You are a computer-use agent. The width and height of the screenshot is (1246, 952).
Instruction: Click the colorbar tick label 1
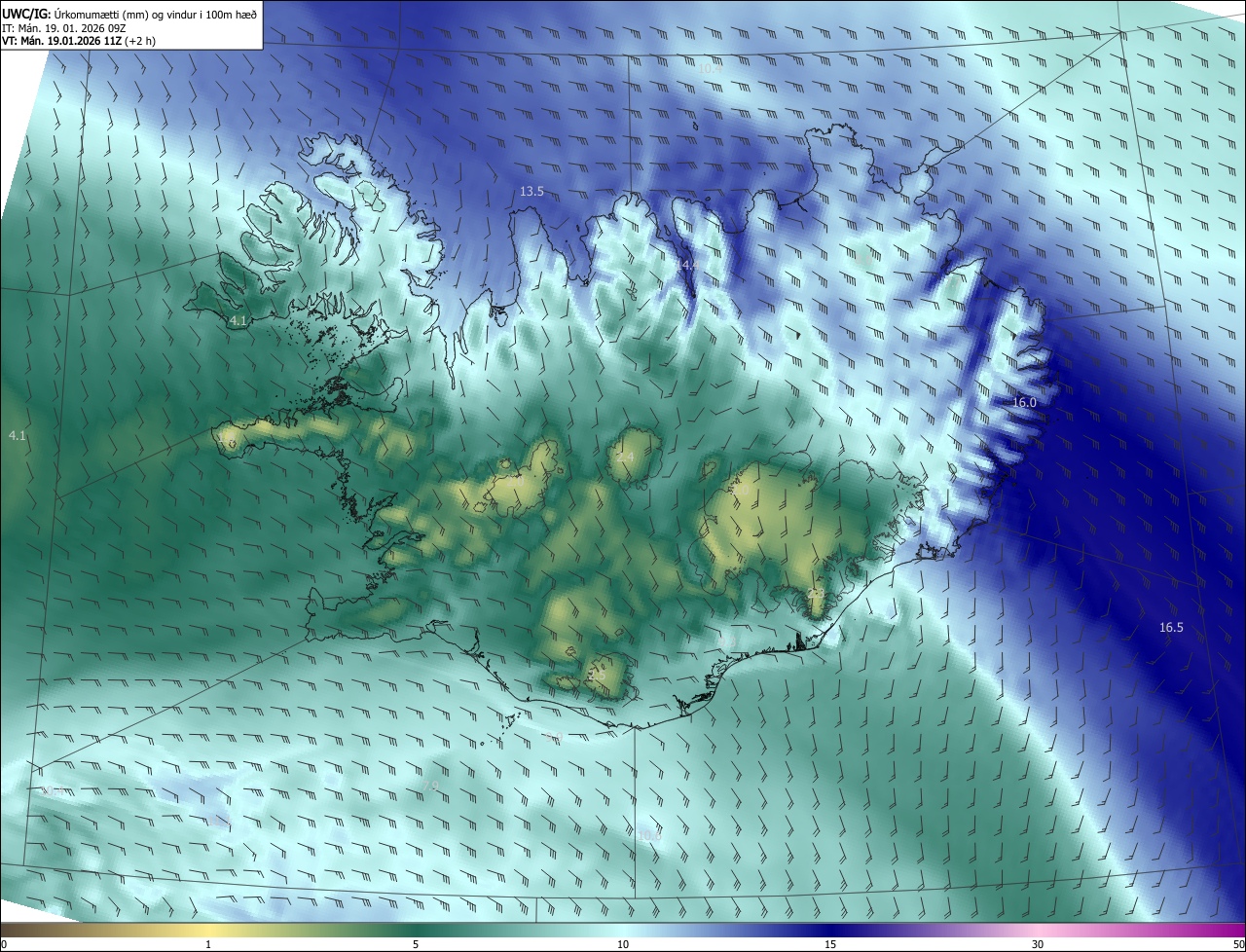(208, 944)
